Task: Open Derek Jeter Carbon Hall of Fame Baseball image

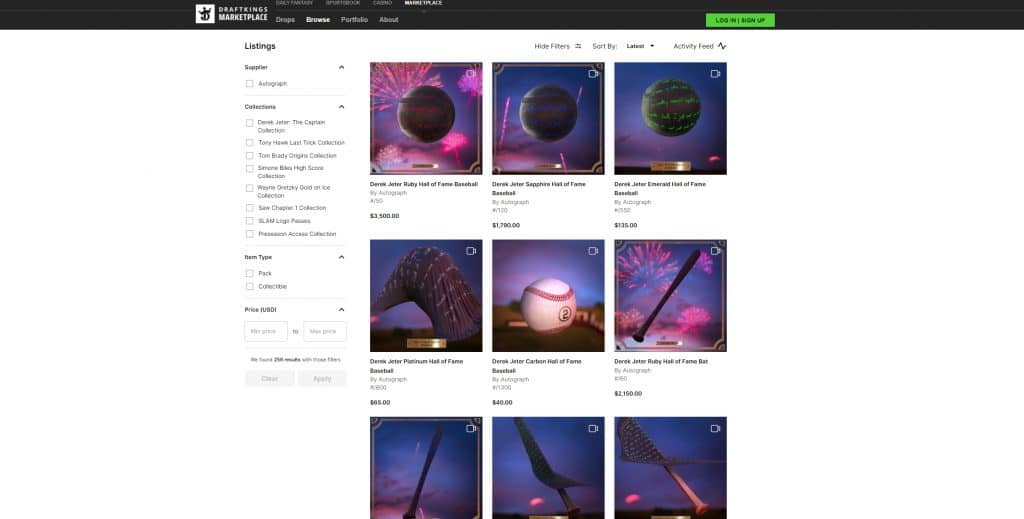Action: (548, 296)
